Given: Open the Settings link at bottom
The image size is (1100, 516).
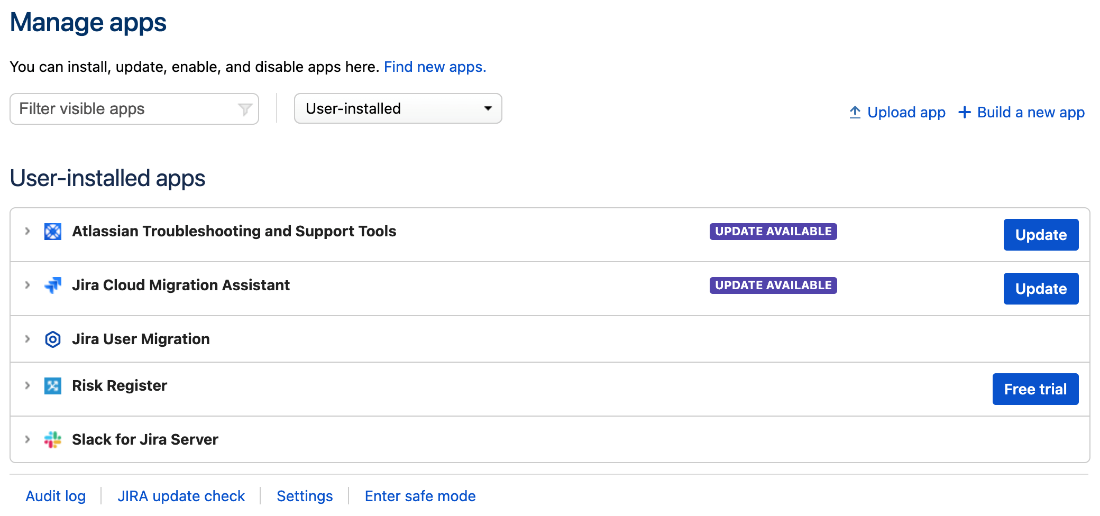Looking at the screenshot, I should coord(304,496).
